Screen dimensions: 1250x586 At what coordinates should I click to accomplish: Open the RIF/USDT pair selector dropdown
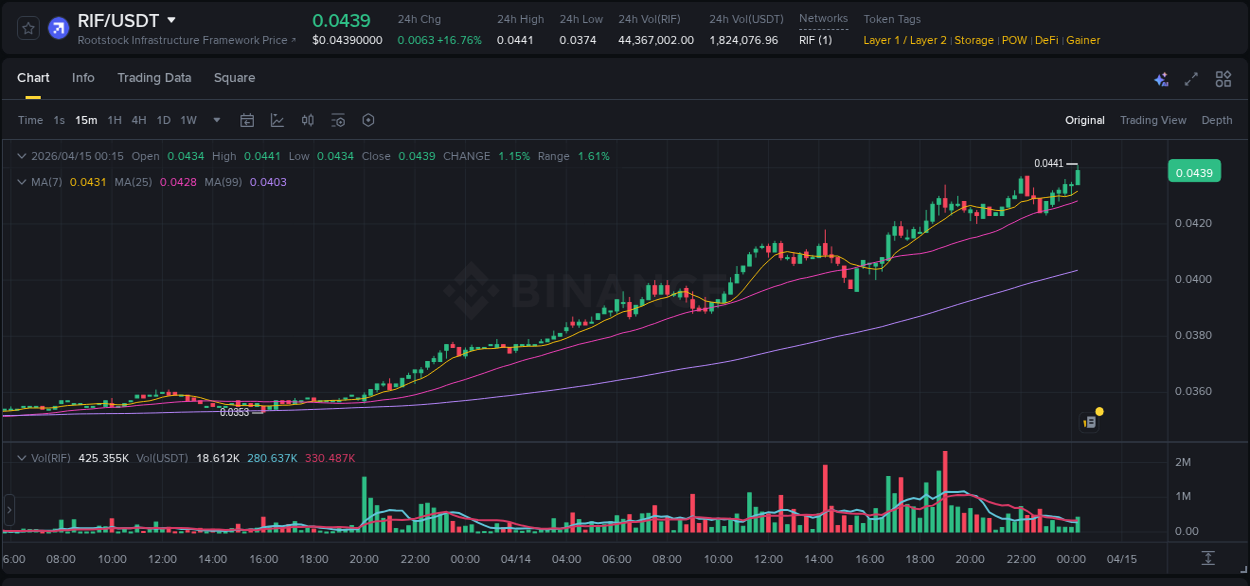(171, 20)
